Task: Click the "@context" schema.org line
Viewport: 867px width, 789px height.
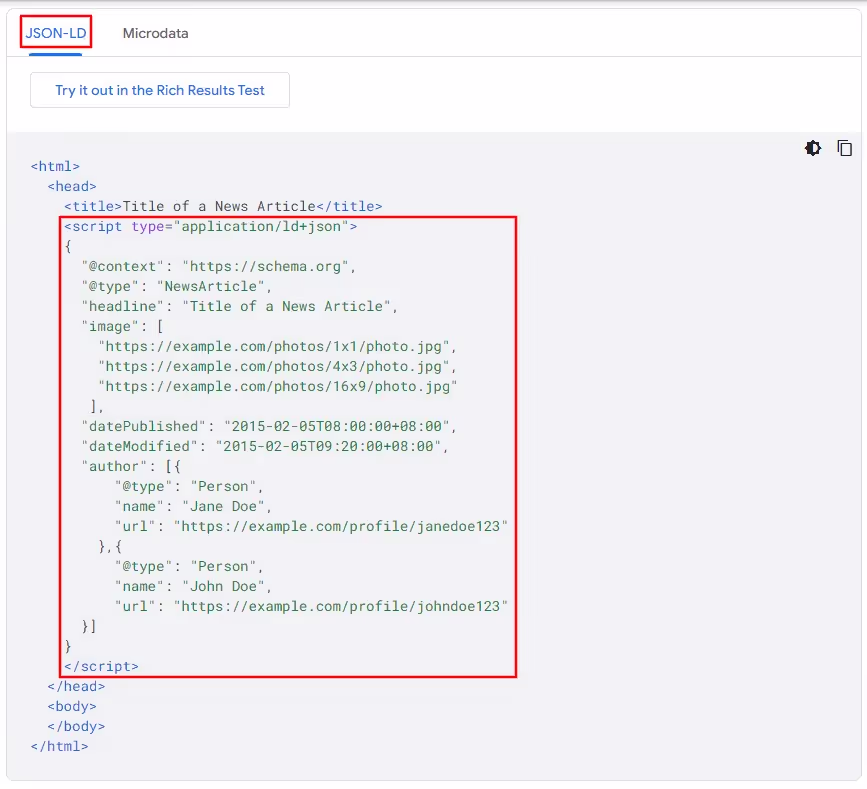Action: [x=218, y=267]
